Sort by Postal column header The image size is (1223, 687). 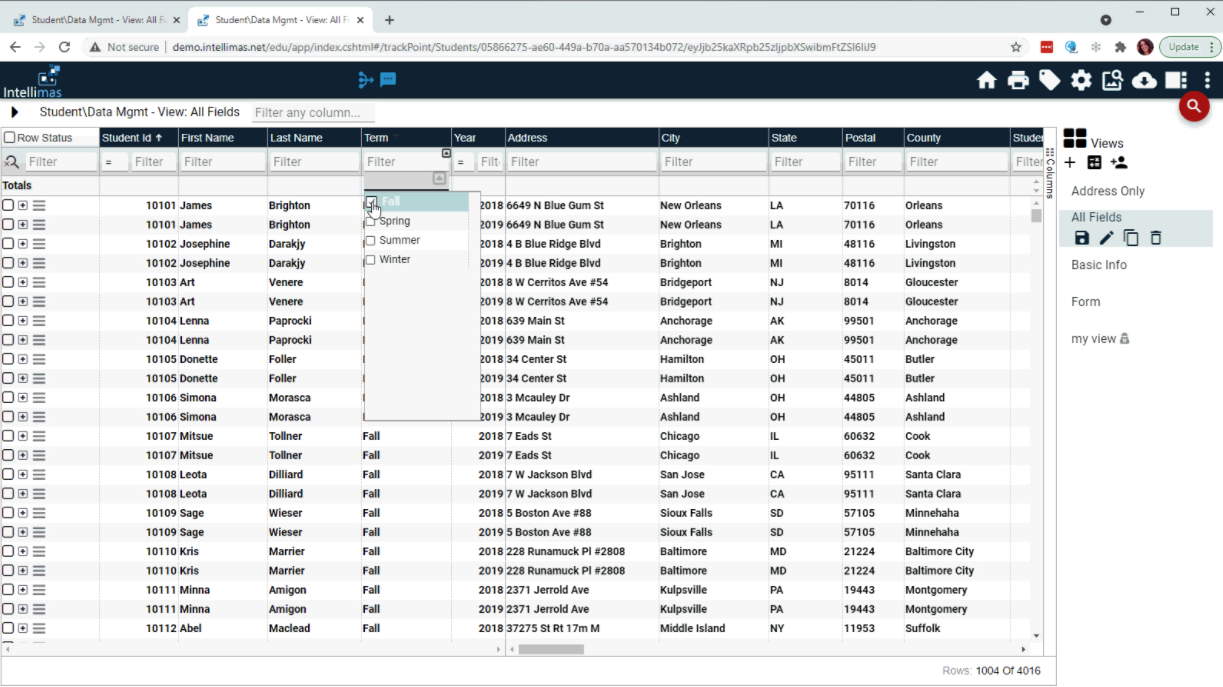[872, 138]
